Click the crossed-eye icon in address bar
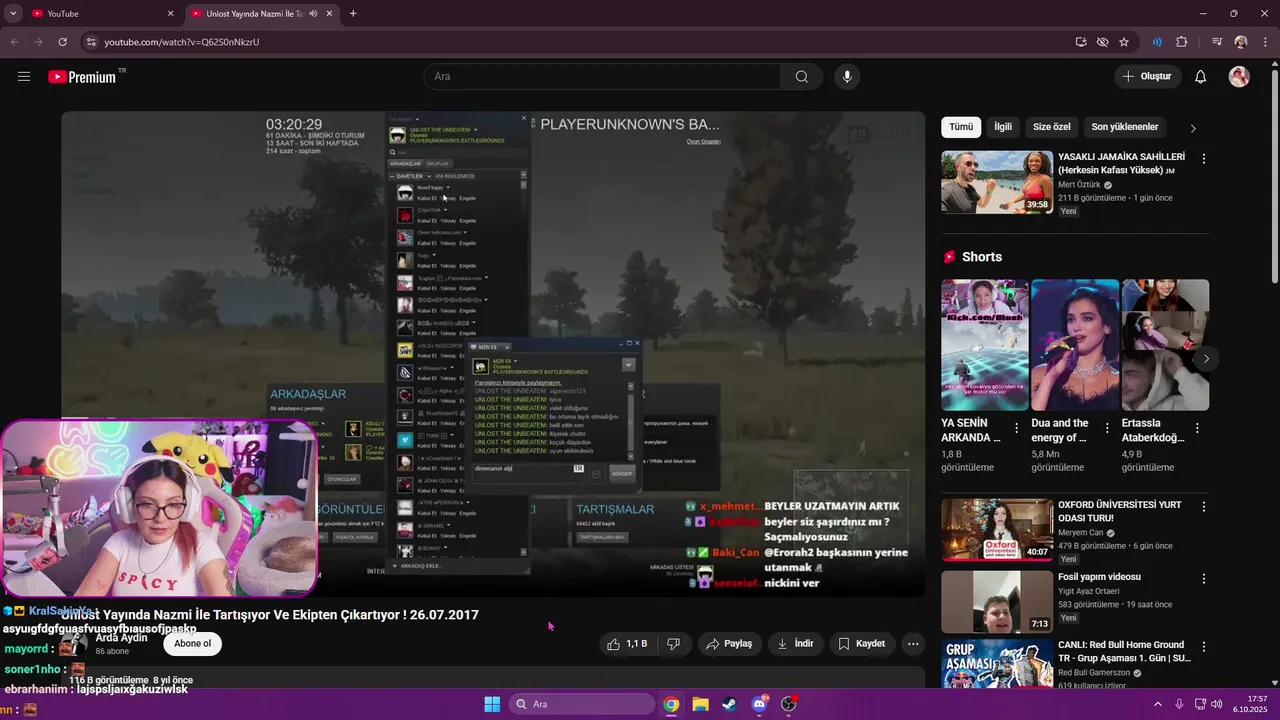 pos(1102,42)
